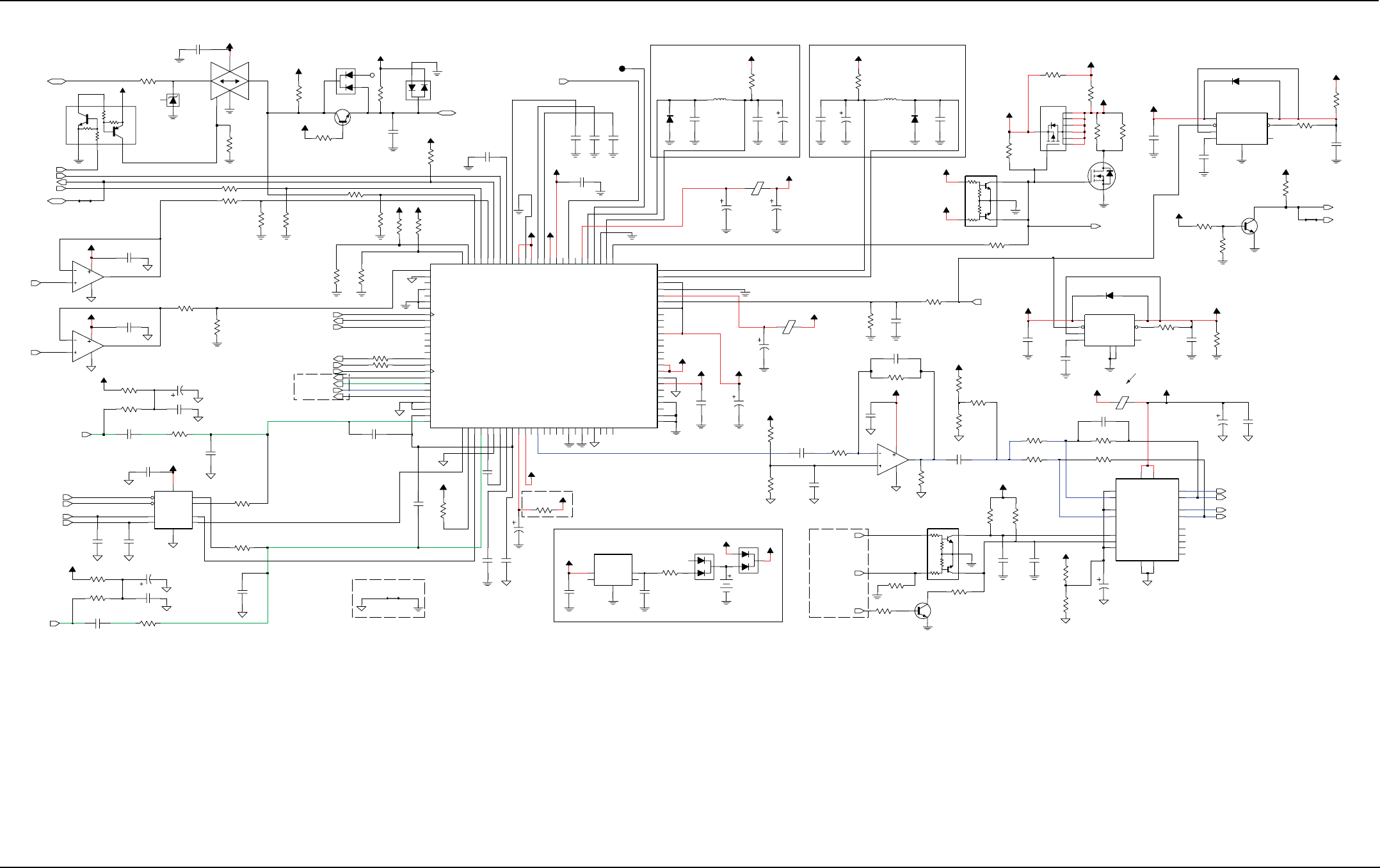The height and width of the screenshot is (868, 1380).
Task: Click the diode symbol above the upper-right IC
Action: (x=1235, y=81)
